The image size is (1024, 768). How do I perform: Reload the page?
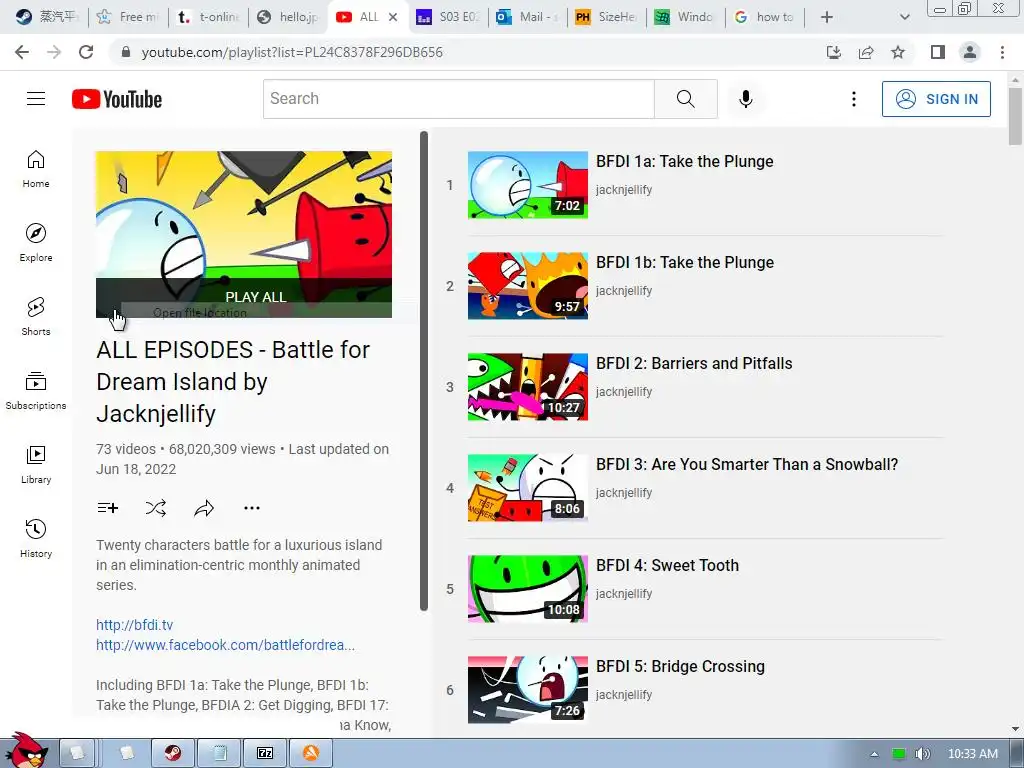[86, 52]
